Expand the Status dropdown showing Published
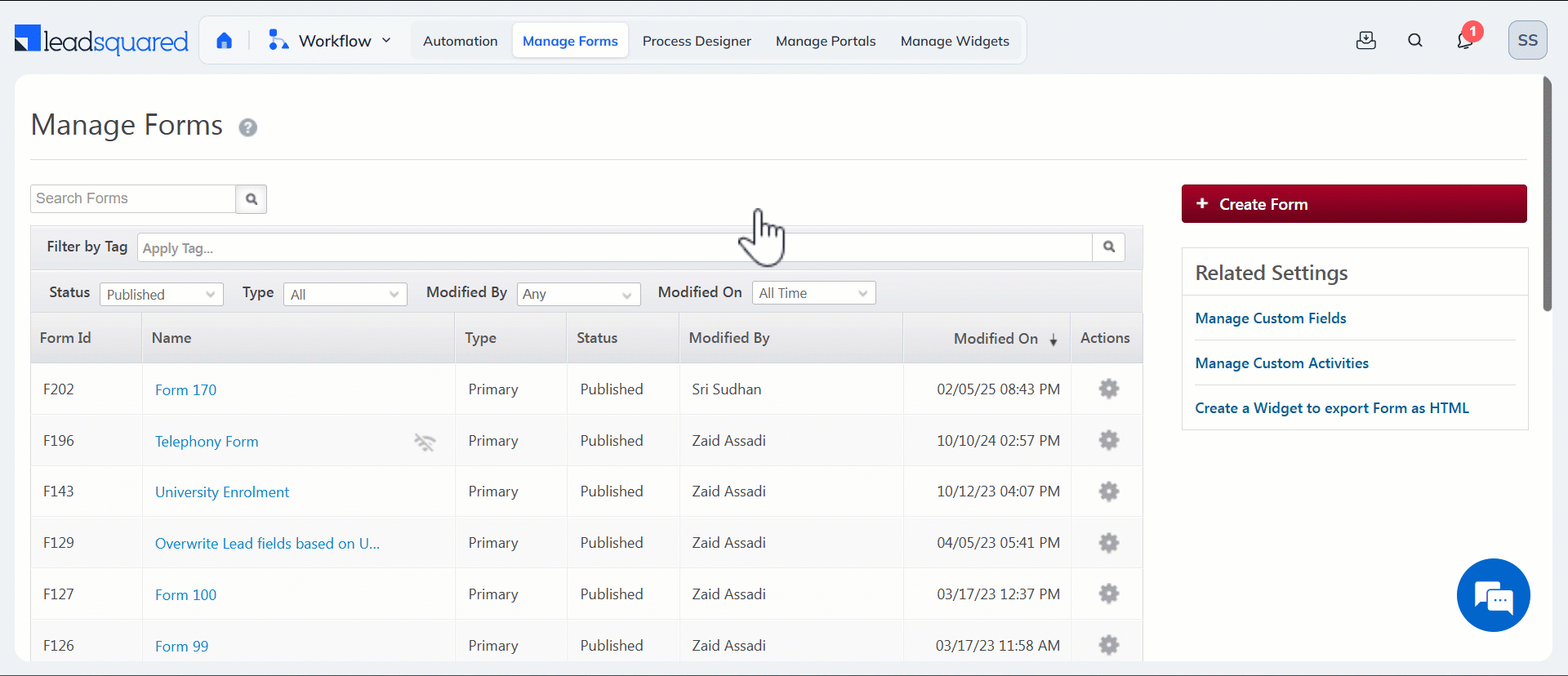 (162, 294)
